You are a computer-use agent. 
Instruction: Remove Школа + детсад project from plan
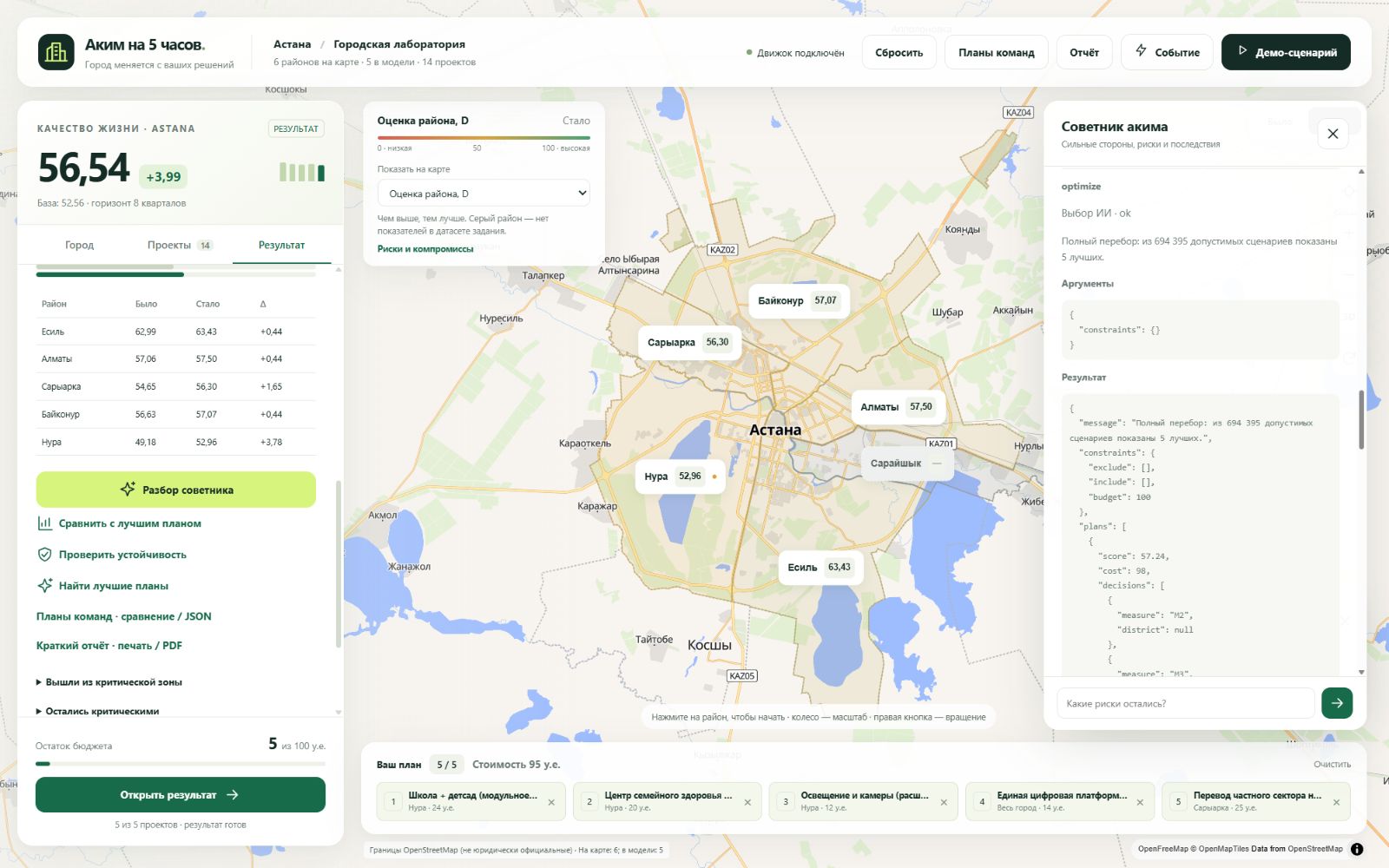pos(551,802)
